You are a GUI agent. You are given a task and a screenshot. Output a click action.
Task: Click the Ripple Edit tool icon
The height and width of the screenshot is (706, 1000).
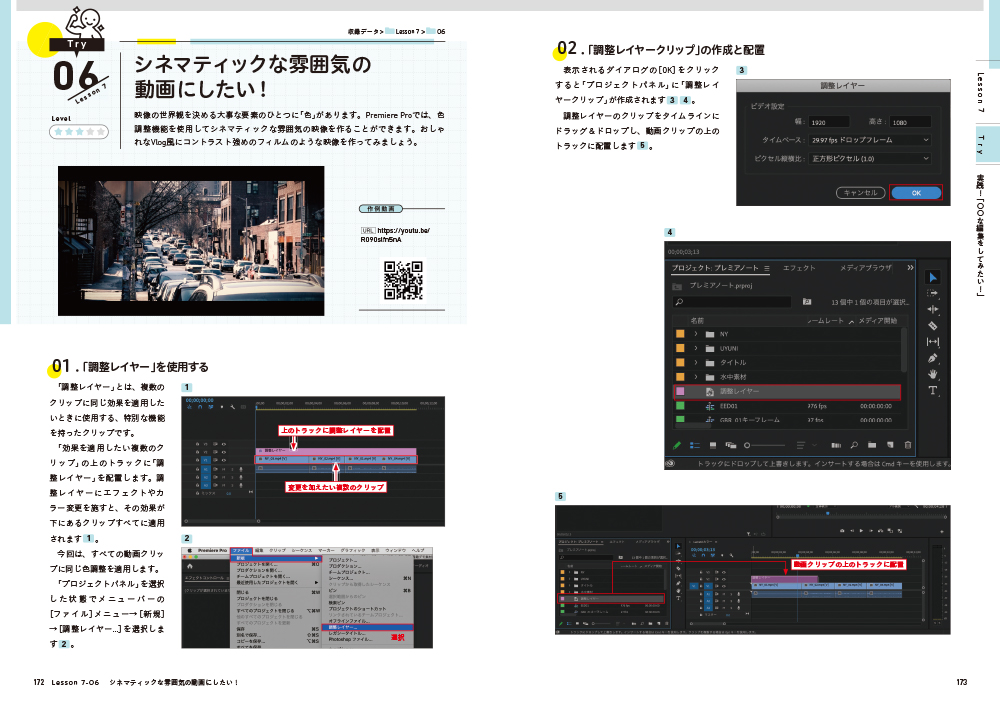[x=931, y=308]
